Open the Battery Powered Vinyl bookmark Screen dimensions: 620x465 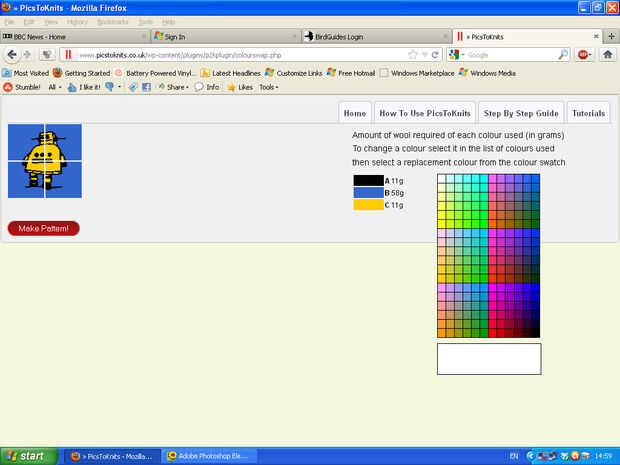click(x=155, y=73)
